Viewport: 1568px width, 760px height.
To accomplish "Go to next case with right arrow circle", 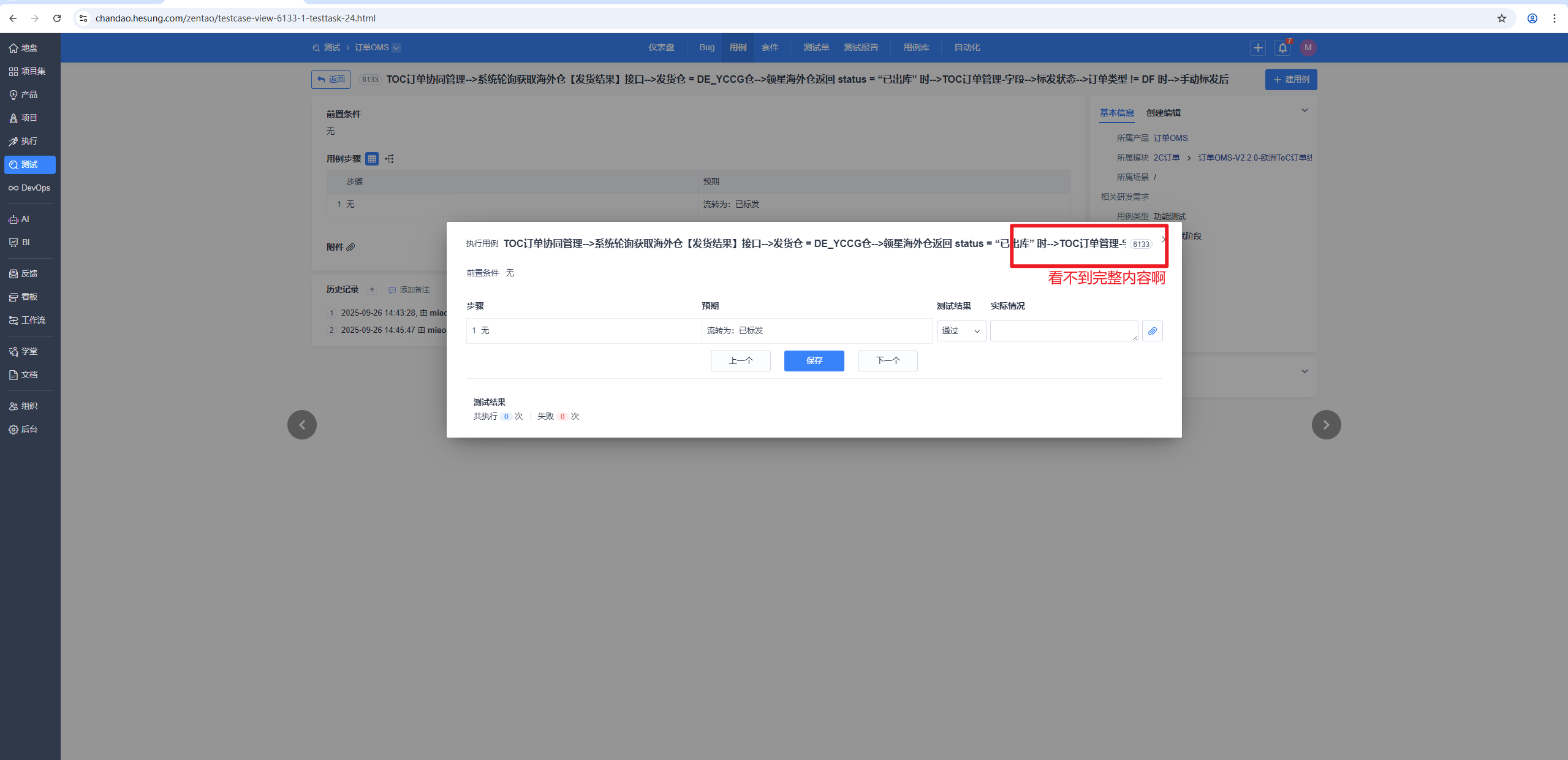I will 1326,425.
